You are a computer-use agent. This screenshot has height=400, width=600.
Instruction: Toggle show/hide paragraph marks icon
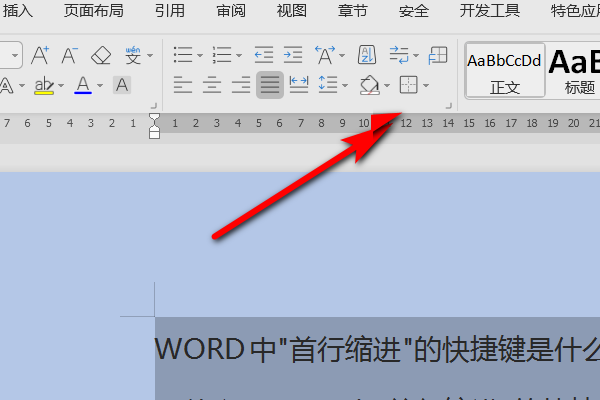click(399, 55)
